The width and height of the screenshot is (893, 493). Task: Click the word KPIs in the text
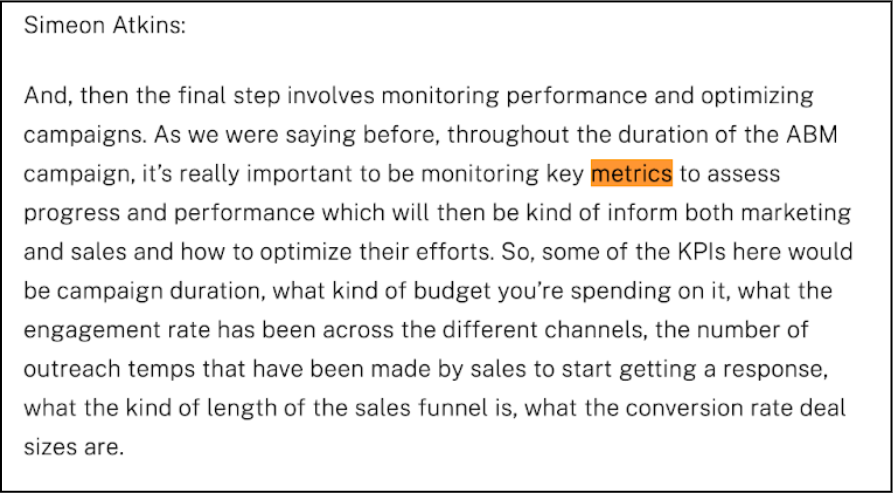(x=700, y=251)
